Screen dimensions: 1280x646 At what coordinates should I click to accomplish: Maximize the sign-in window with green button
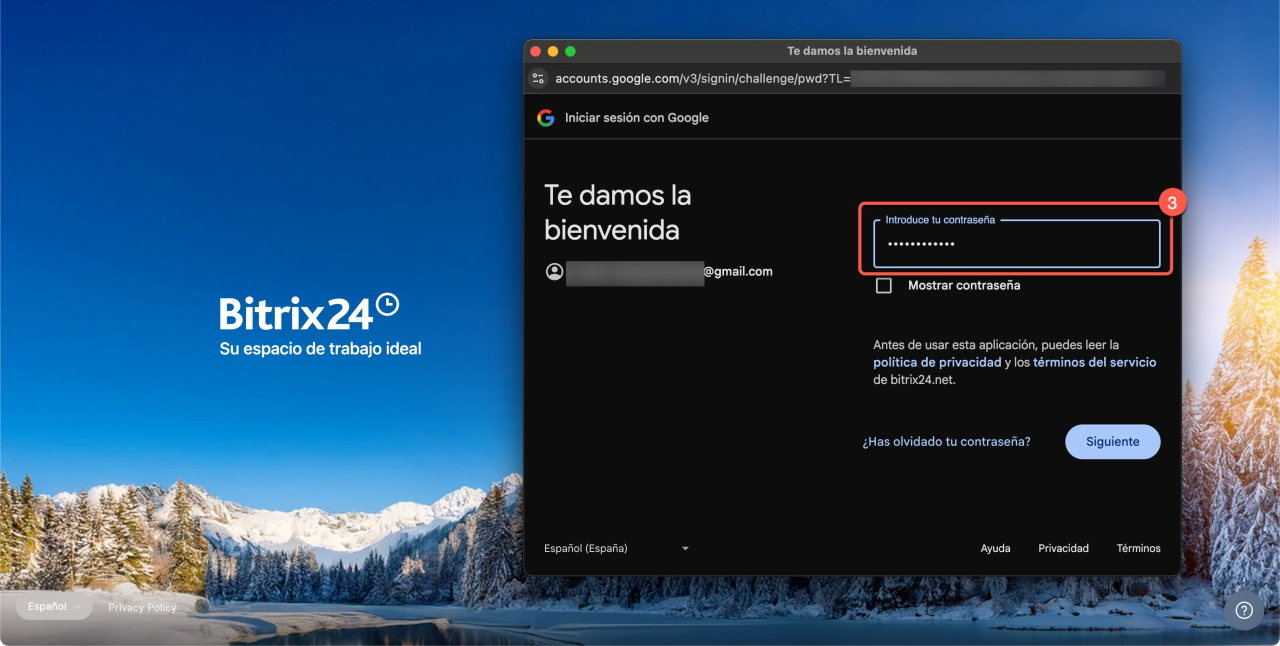click(x=570, y=51)
